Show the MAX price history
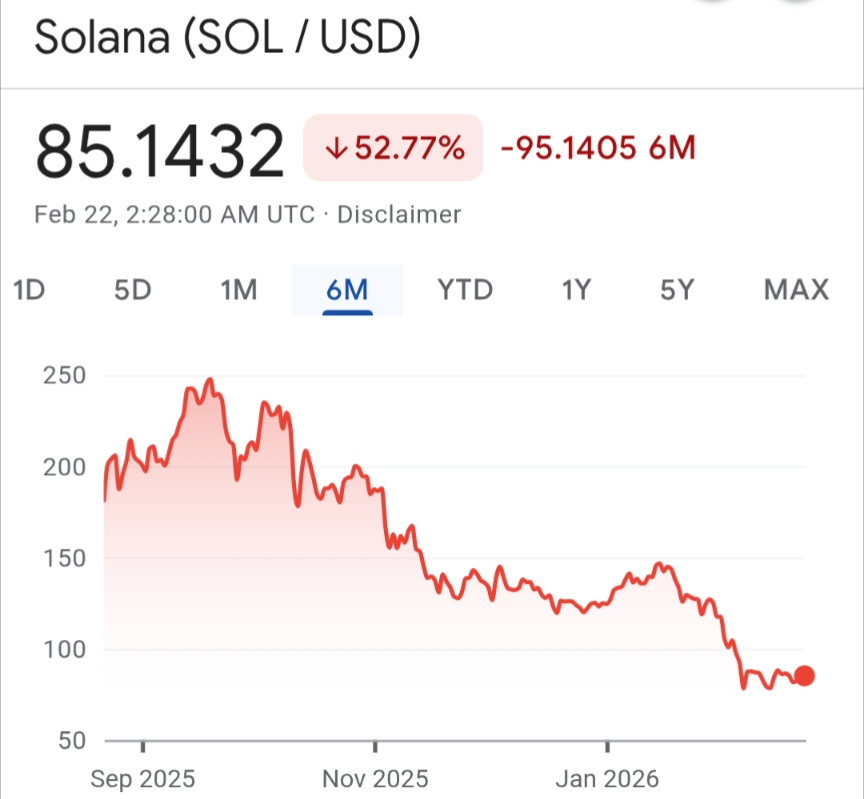This screenshot has width=864, height=799. [796, 290]
